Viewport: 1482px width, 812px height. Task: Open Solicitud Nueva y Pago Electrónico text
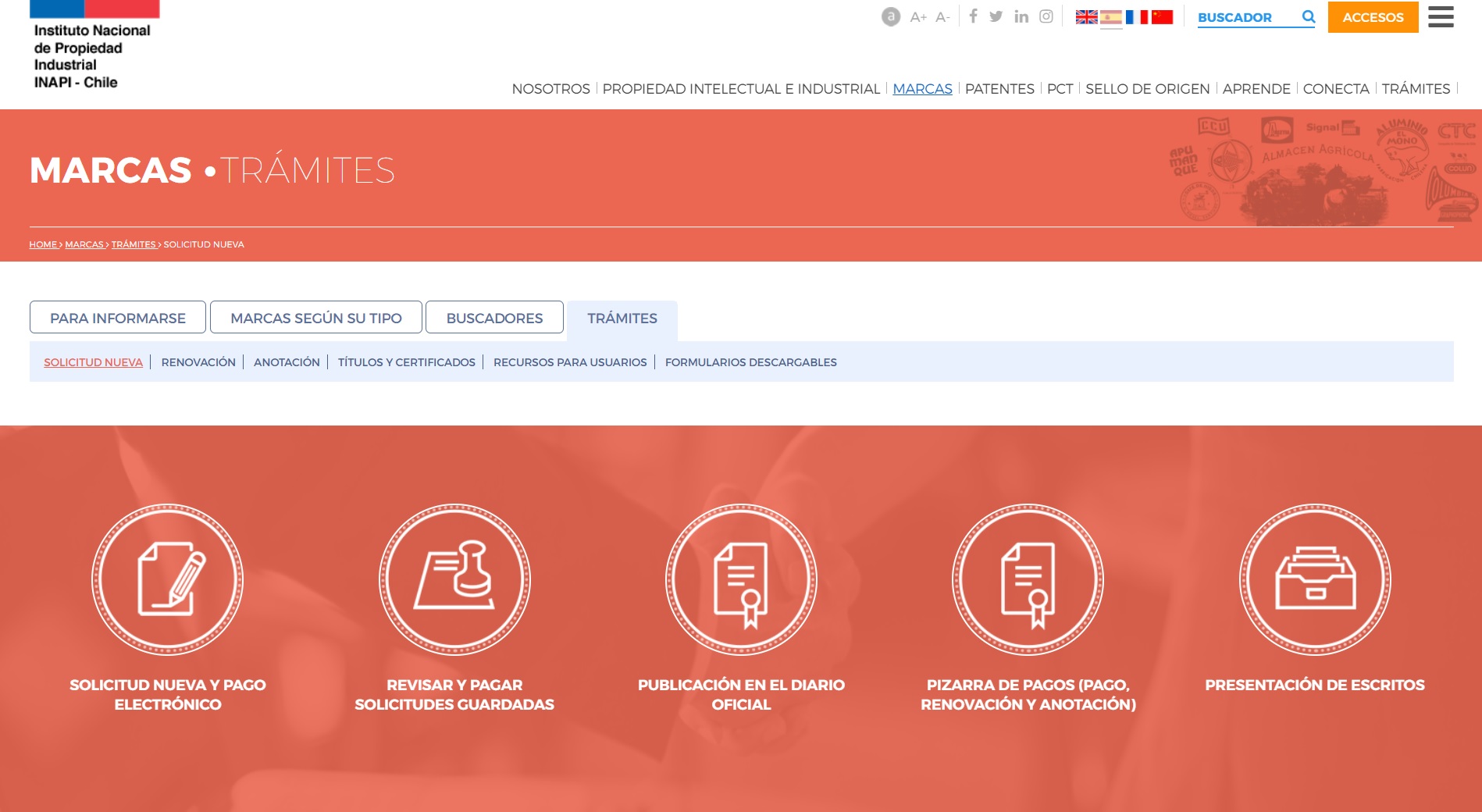[x=167, y=694]
